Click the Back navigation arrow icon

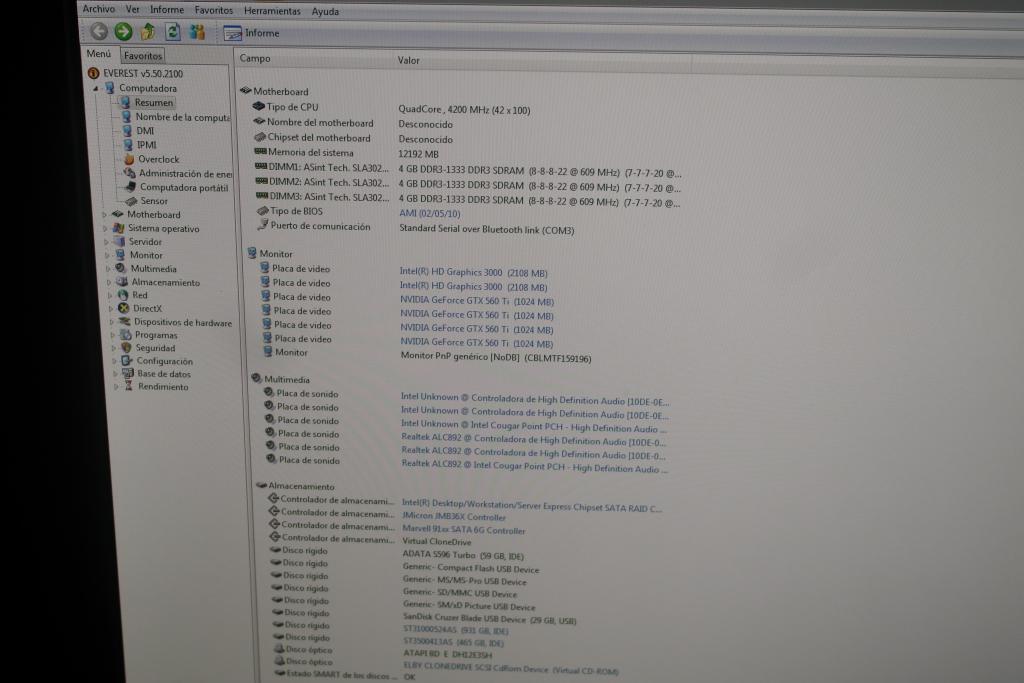point(99,31)
